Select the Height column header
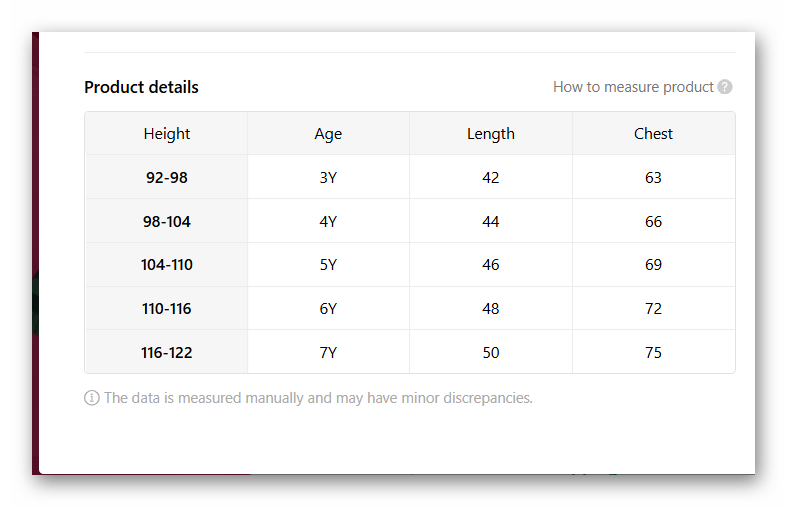787x507 pixels. pos(167,134)
